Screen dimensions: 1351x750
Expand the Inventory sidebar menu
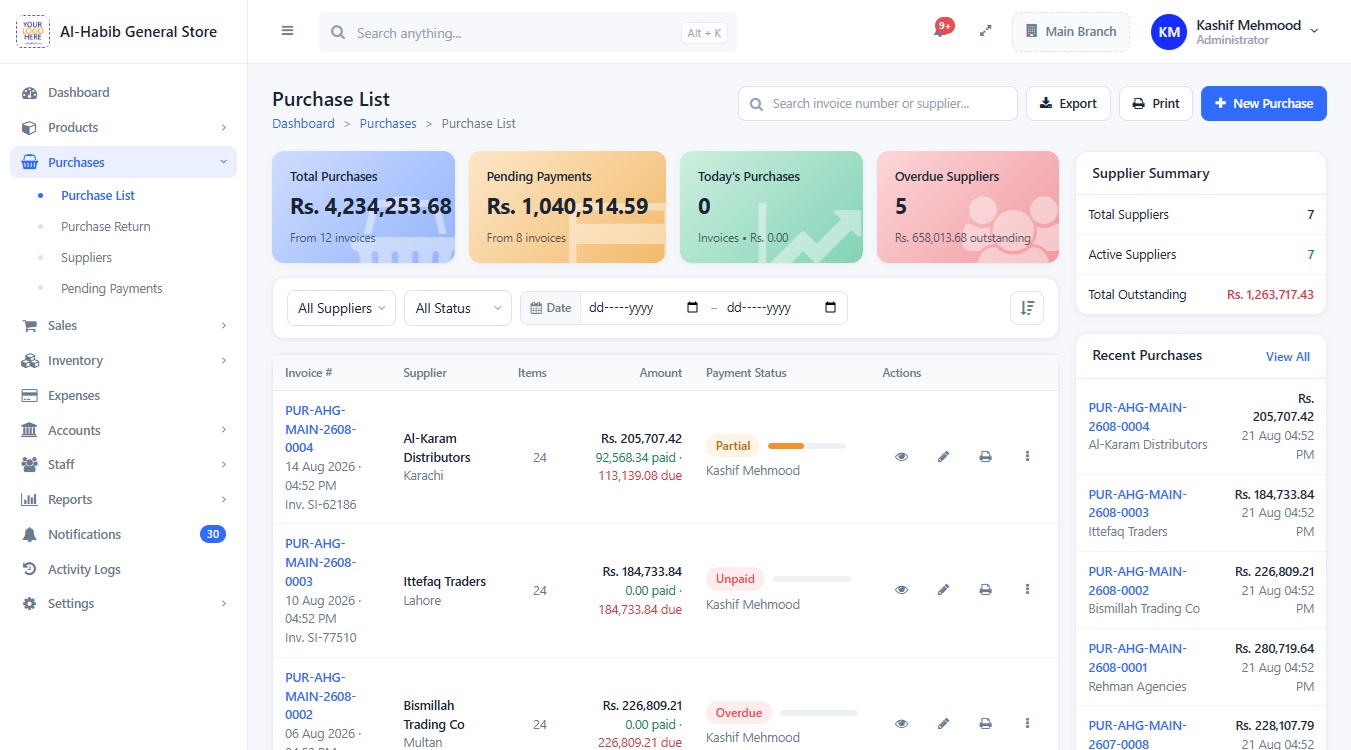(x=124, y=360)
